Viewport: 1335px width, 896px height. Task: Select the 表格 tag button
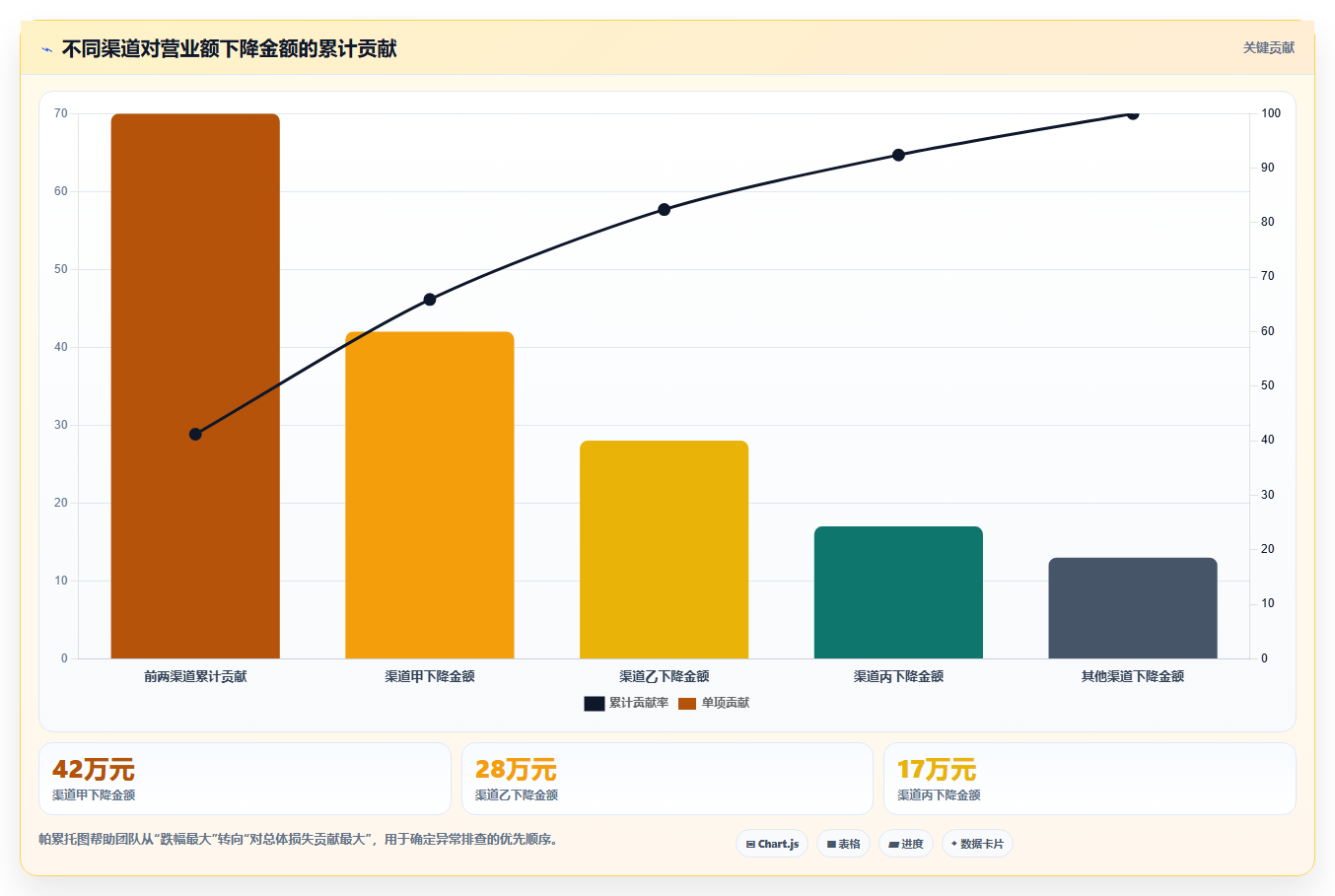coord(843,844)
